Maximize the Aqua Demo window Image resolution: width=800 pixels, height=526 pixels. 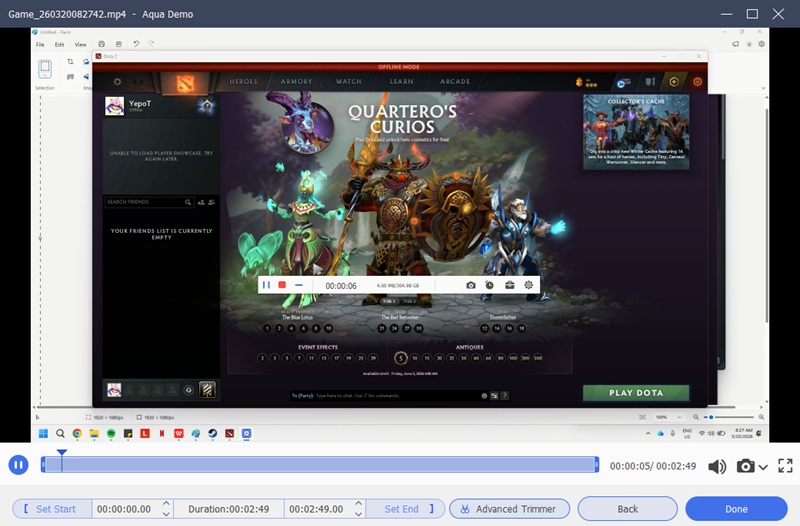click(x=752, y=14)
